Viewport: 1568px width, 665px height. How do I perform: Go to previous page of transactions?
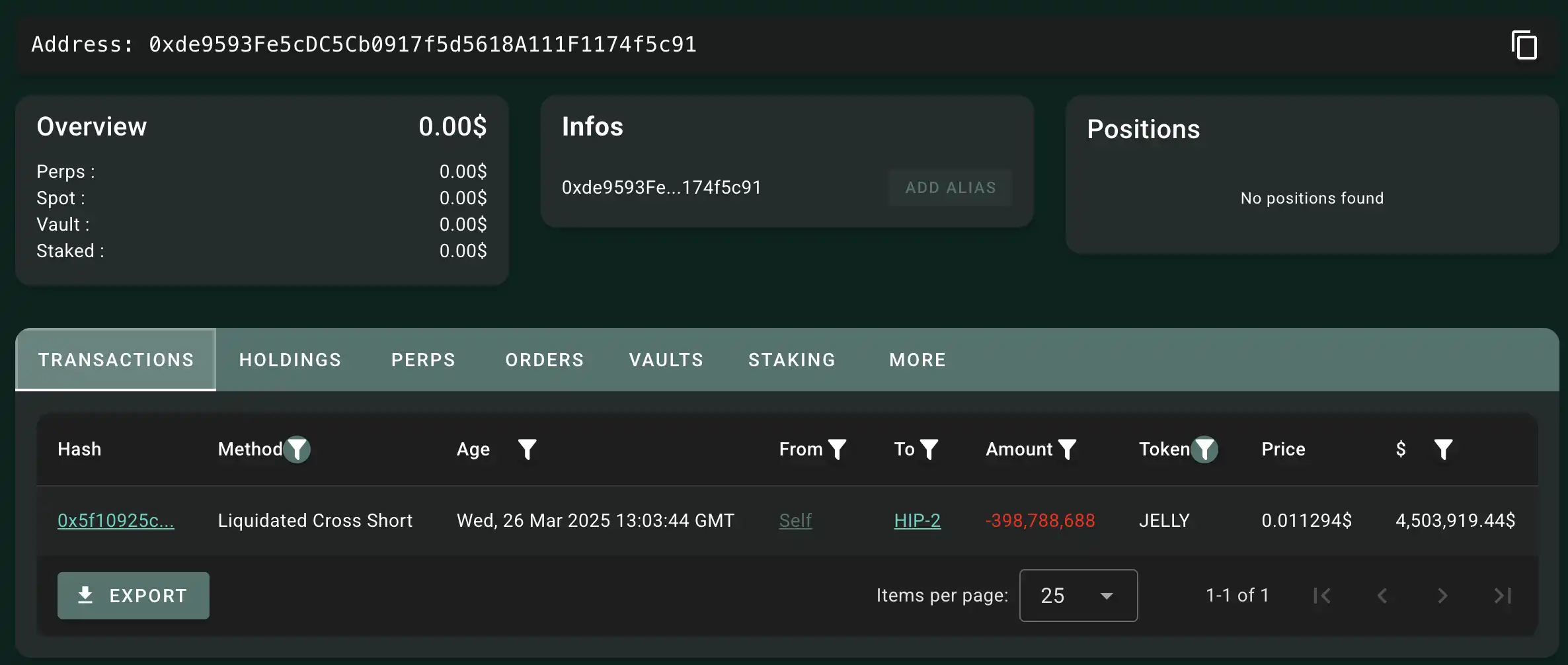pos(1382,596)
